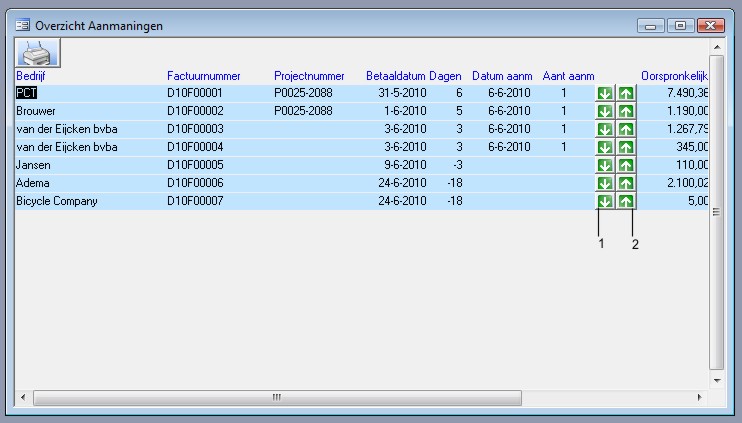Viewport: 742px width, 423px height.
Task: Select the Betaaldatum column header
Action: (396, 76)
